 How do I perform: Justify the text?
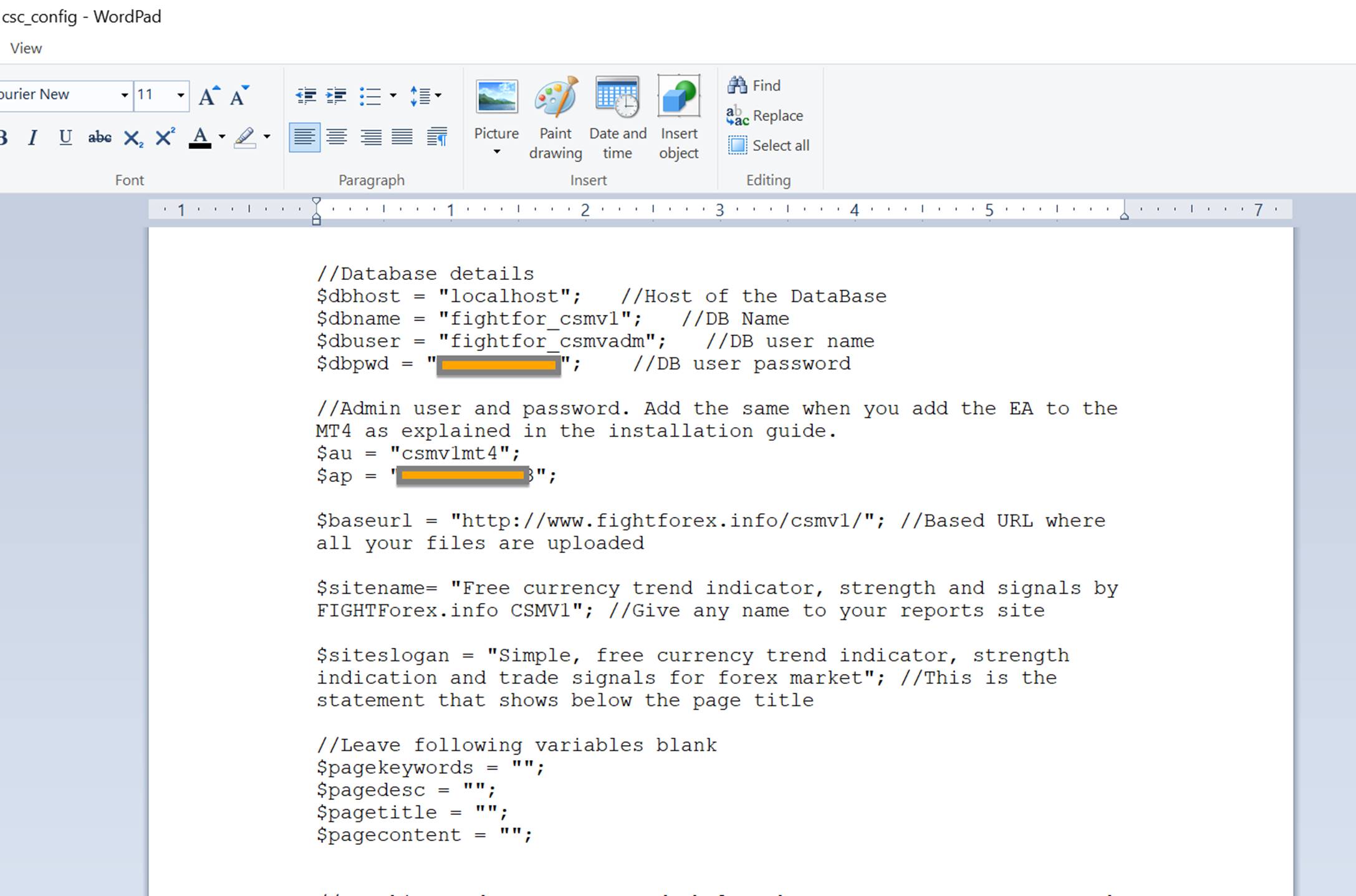tap(402, 137)
